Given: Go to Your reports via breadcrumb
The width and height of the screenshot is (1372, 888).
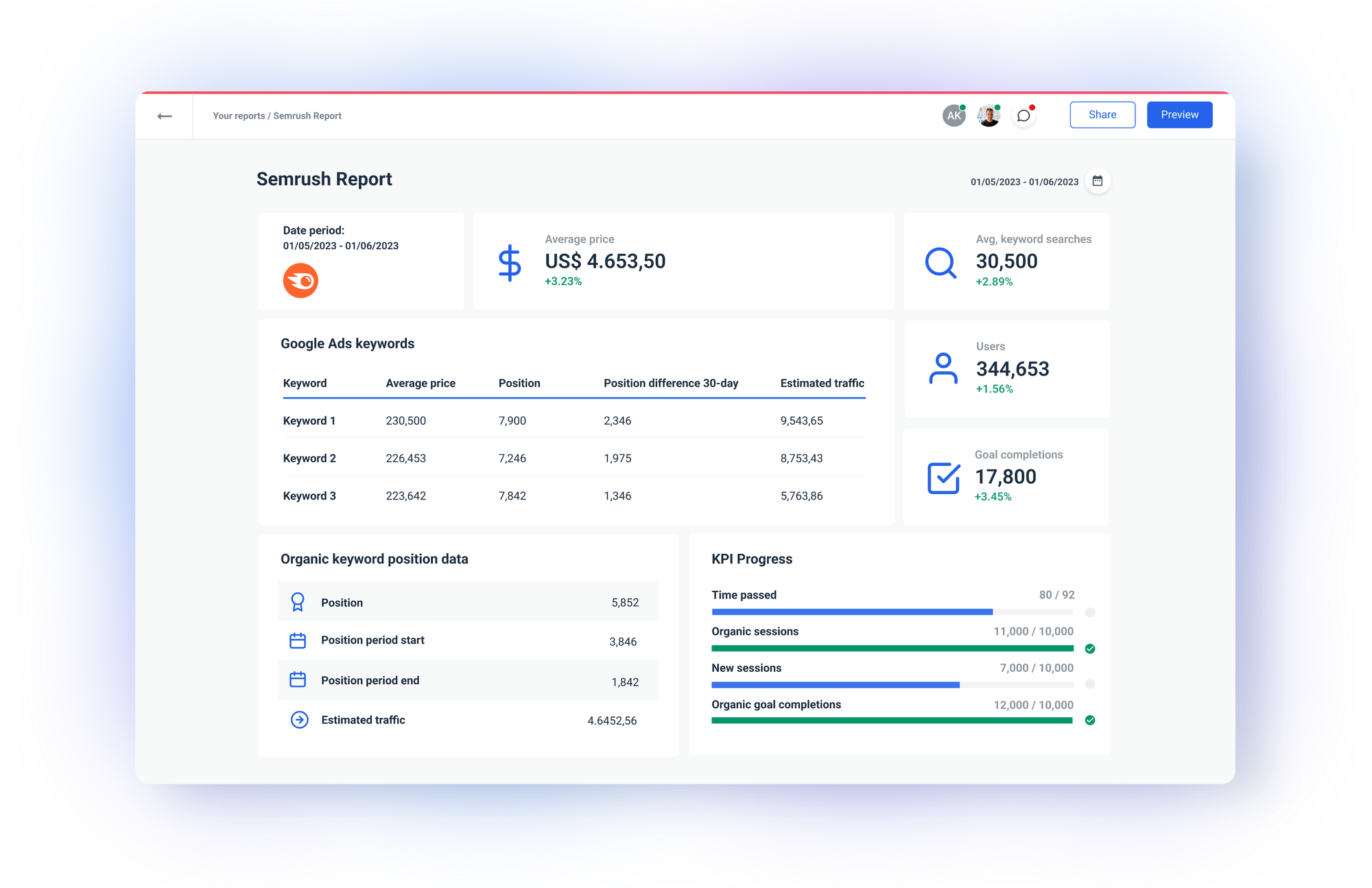Looking at the screenshot, I should coord(238,115).
